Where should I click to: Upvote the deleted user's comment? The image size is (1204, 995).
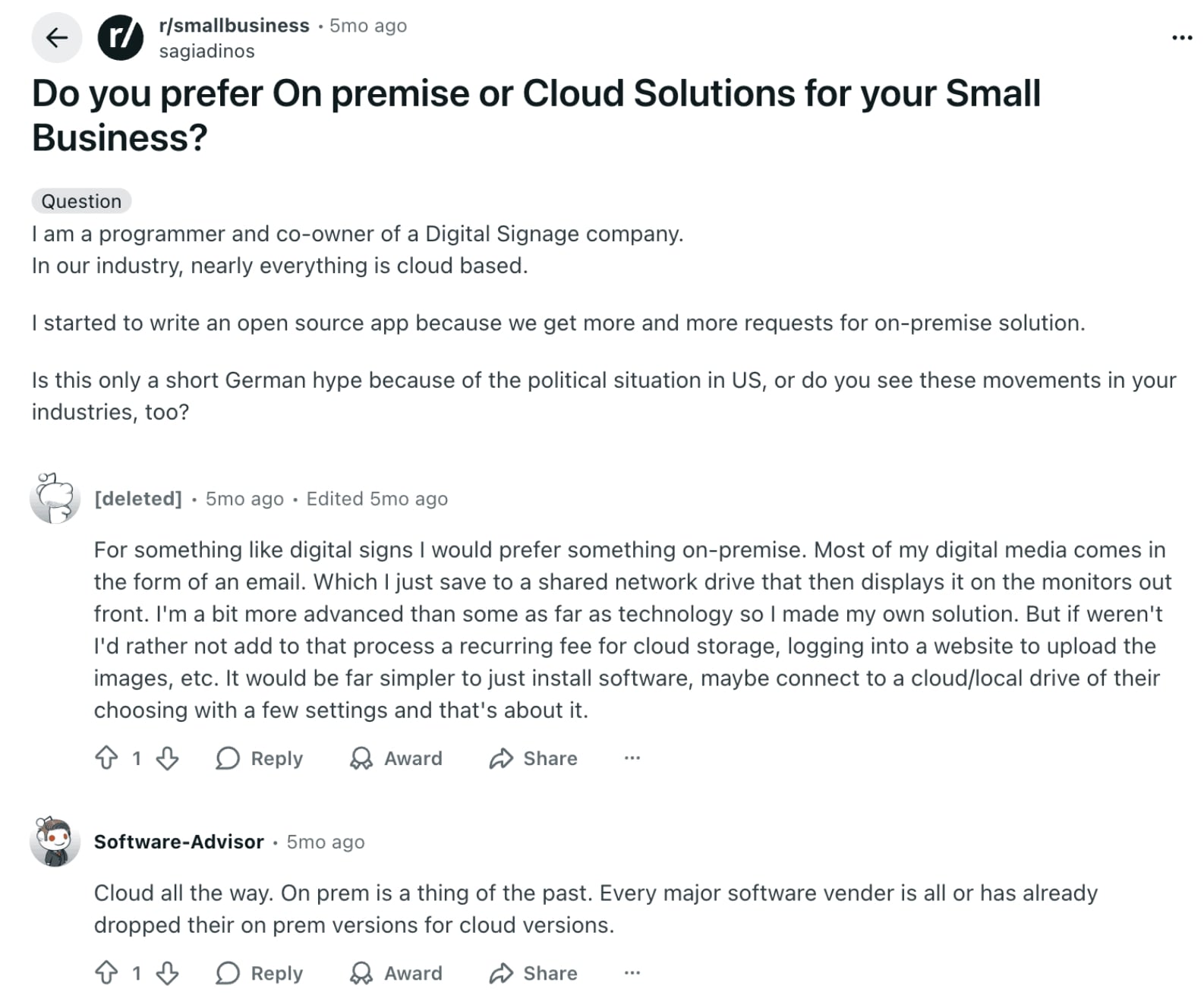coord(107,758)
